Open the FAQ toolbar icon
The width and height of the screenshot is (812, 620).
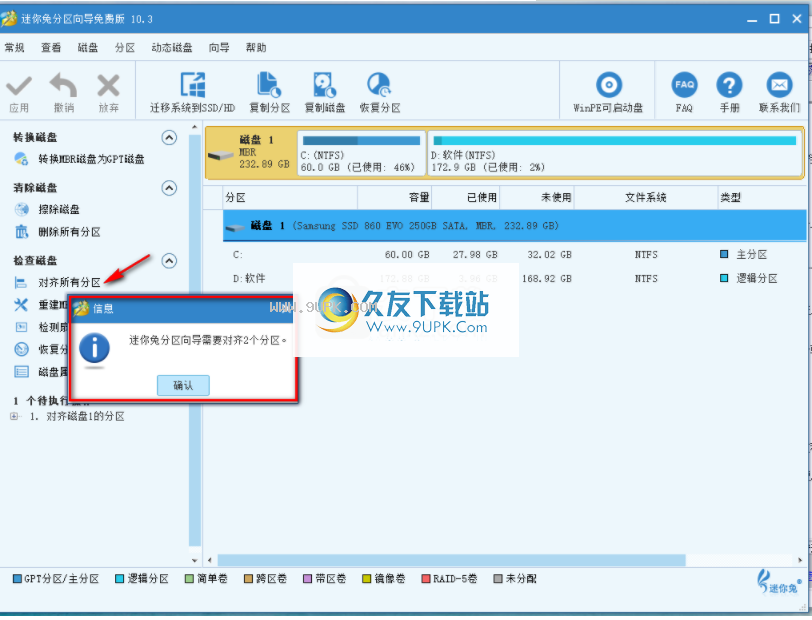click(684, 85)
